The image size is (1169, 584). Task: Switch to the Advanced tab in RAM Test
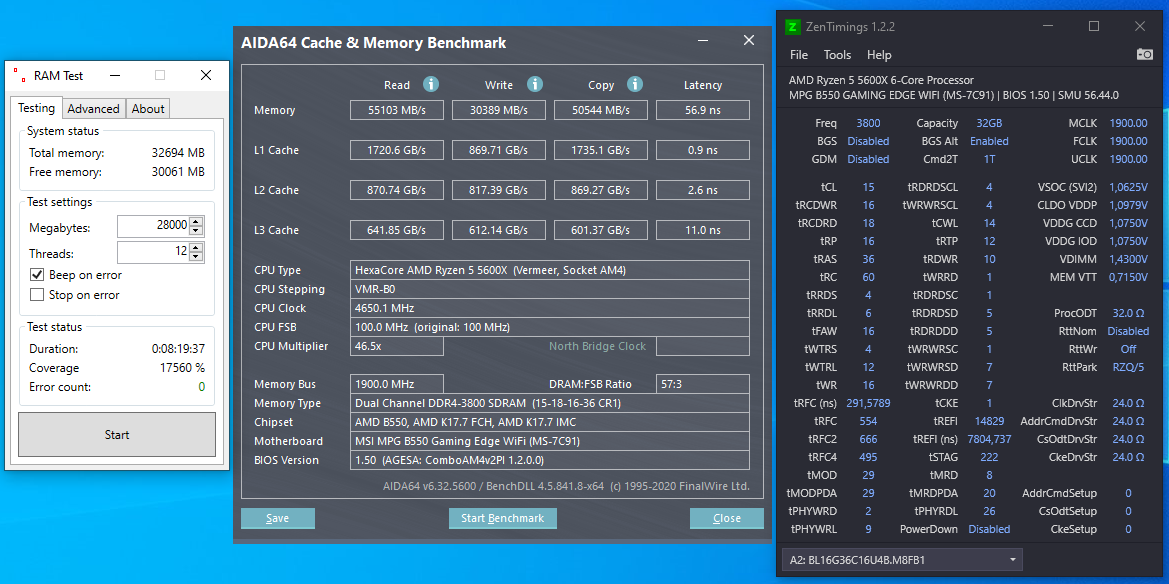(x=93, y=108)
